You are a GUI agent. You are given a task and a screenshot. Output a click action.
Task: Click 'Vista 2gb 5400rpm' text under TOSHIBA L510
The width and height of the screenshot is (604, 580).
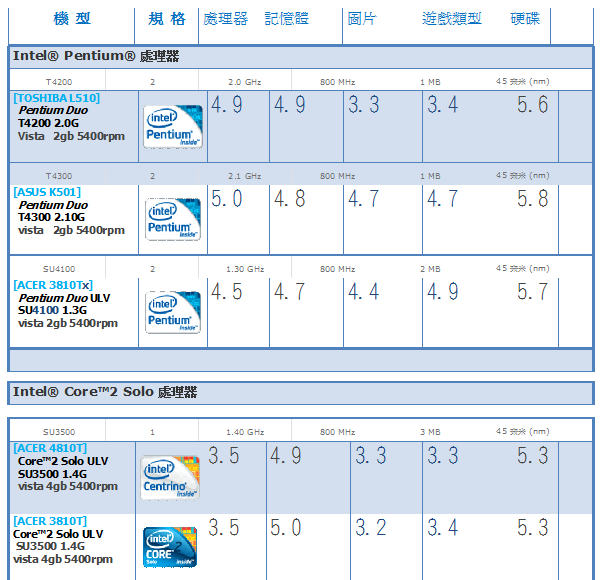click(71, 136)
